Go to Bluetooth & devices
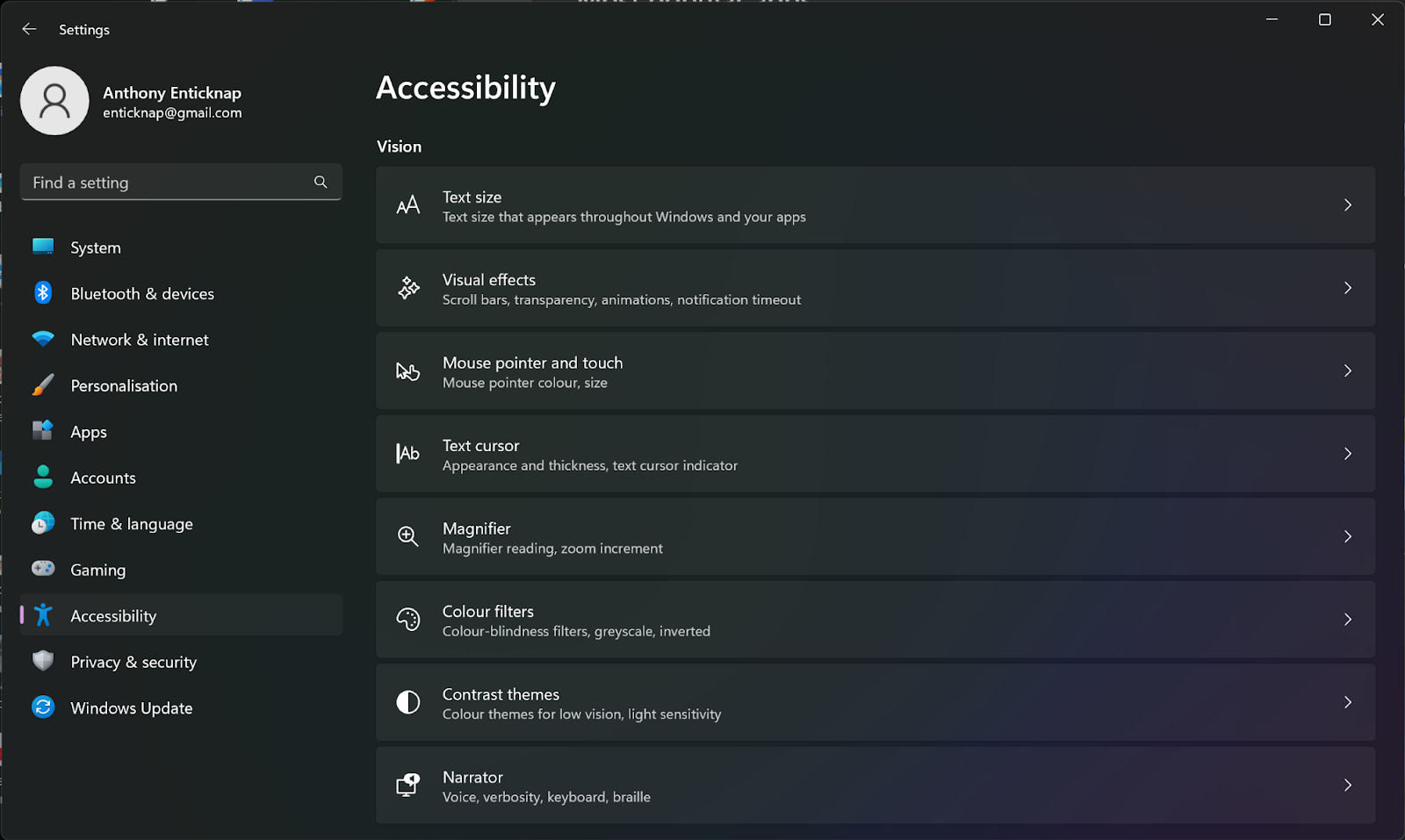 click(181, 293)
